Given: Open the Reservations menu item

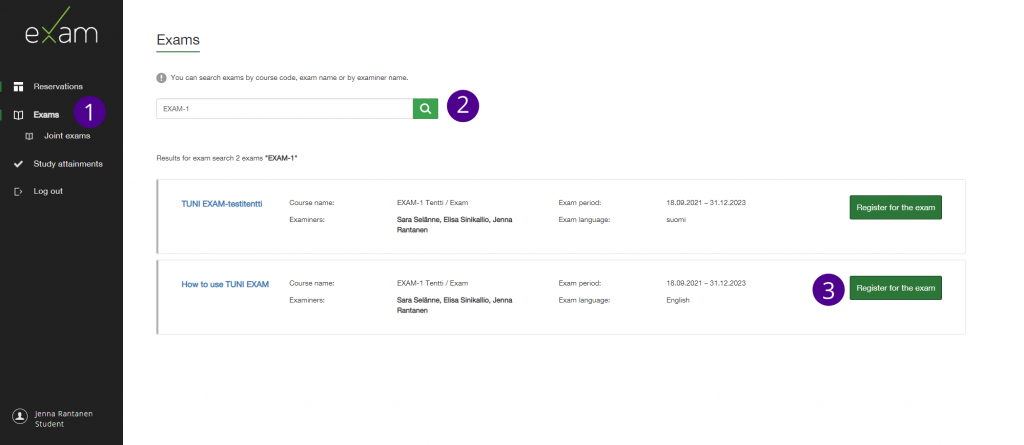Looking at the screenshot, I should pos(58,86).
